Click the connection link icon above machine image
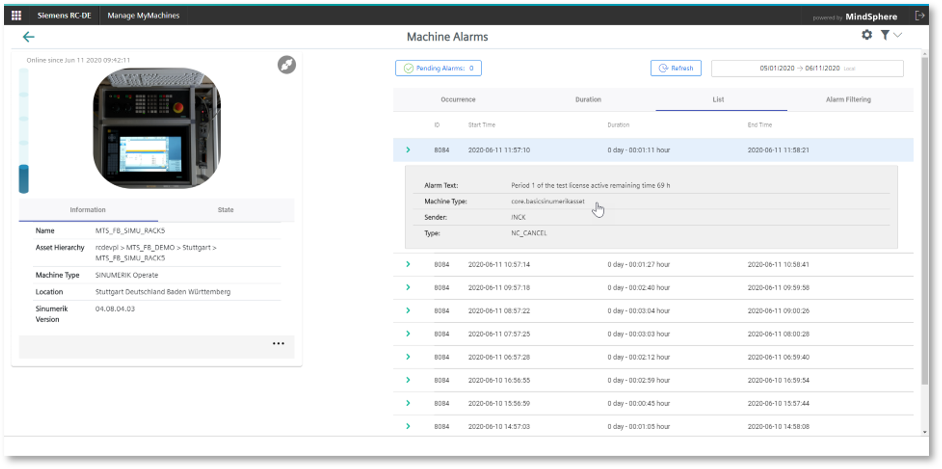The height and width of the screenshot is (469, 942). click(x=286, y=65)
